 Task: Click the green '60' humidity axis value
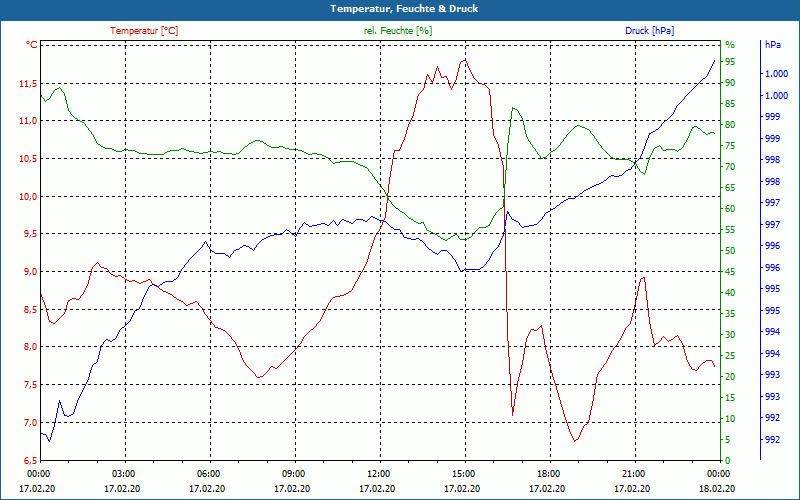[x=730, y=209]
